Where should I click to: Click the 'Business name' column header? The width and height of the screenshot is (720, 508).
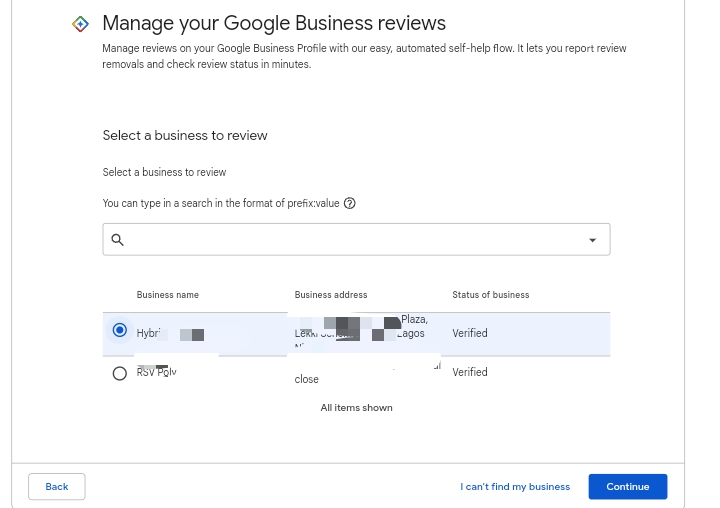tap(168, 295)
